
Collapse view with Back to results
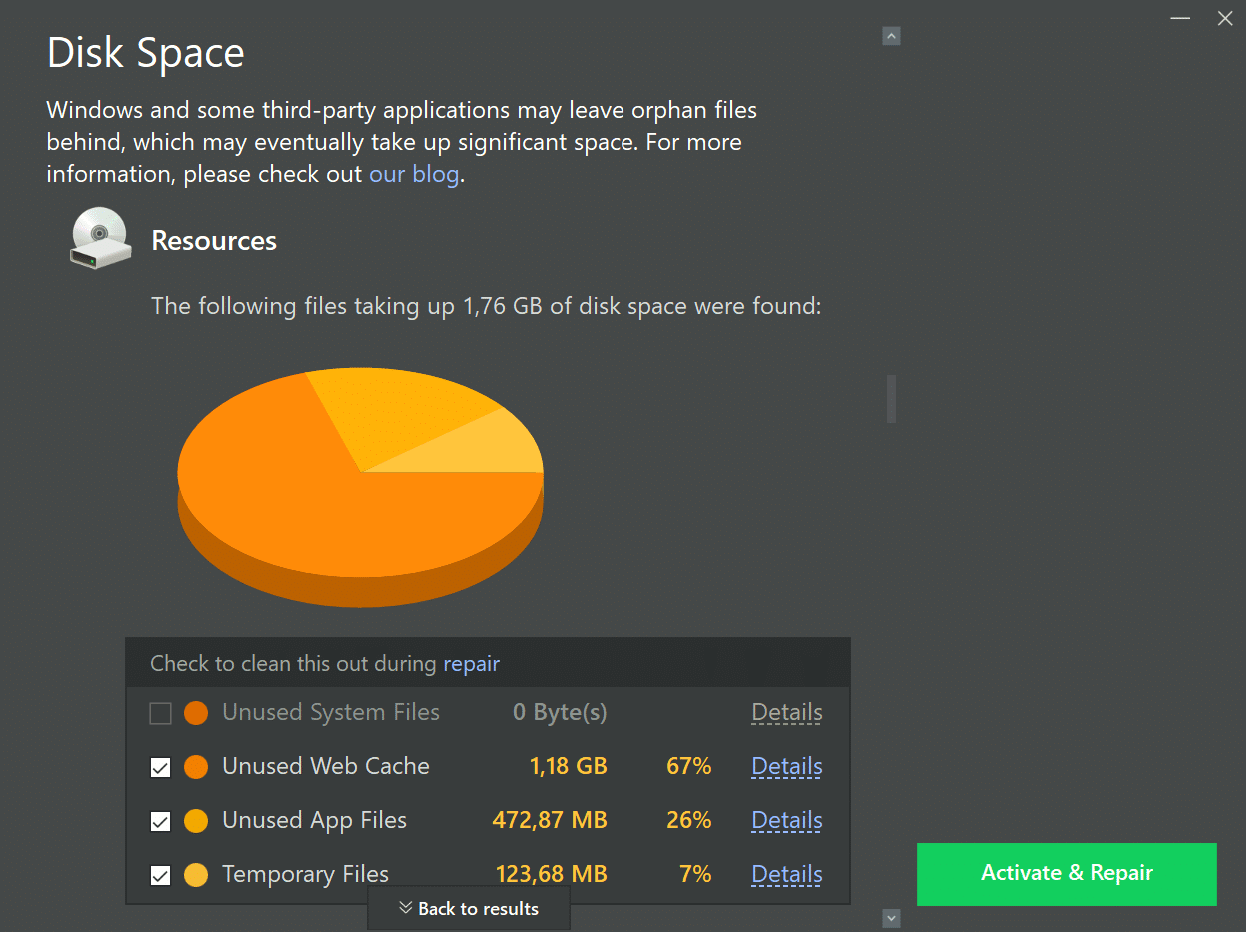469,908
